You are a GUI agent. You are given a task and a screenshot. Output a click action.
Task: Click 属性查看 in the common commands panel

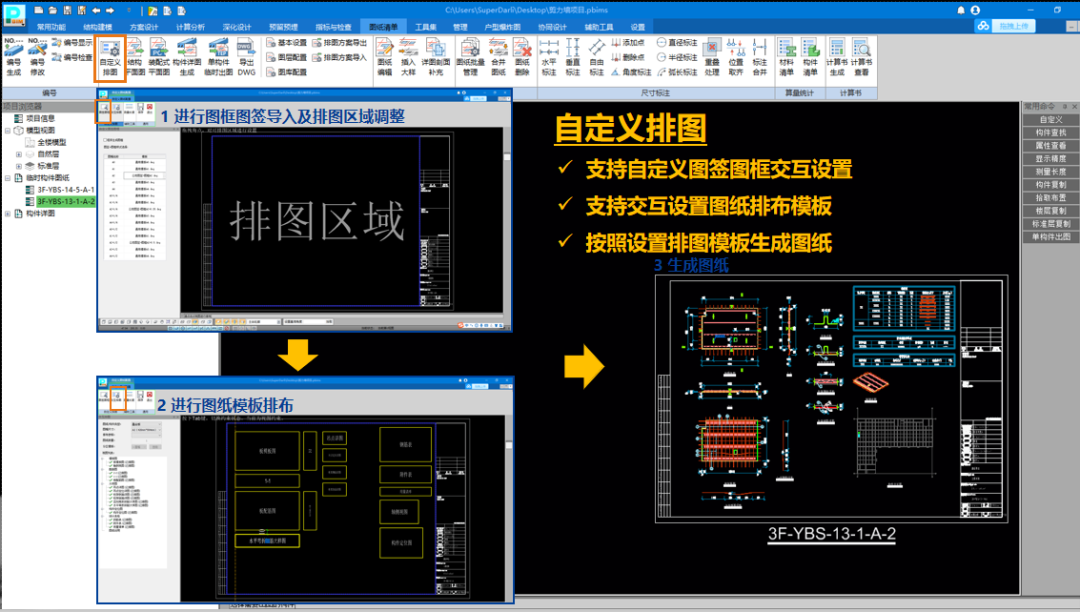click(1050, 145)
